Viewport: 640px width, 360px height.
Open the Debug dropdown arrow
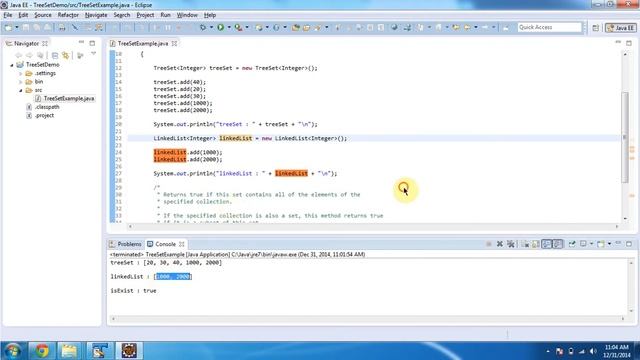click(x=211, y=27)
